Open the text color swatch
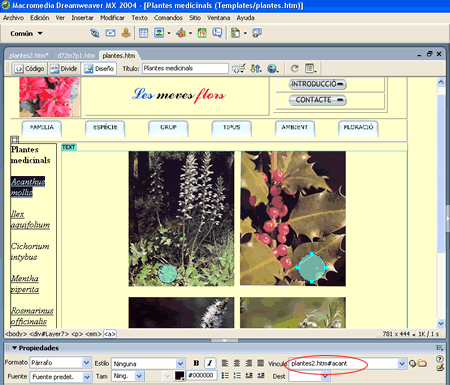450x385 pixels. pos(179,376)
